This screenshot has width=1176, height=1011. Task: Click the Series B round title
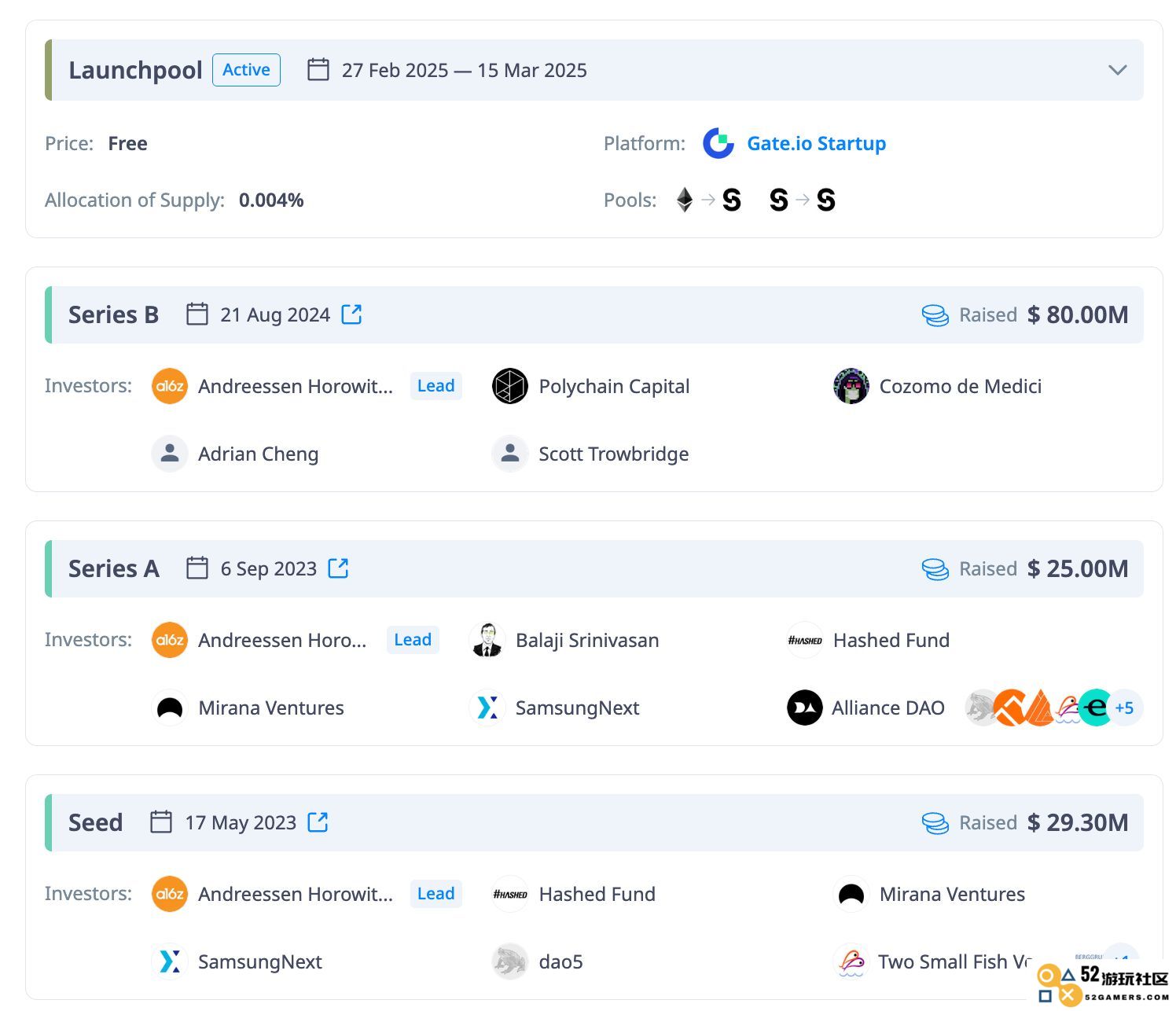tap(113, 314)
